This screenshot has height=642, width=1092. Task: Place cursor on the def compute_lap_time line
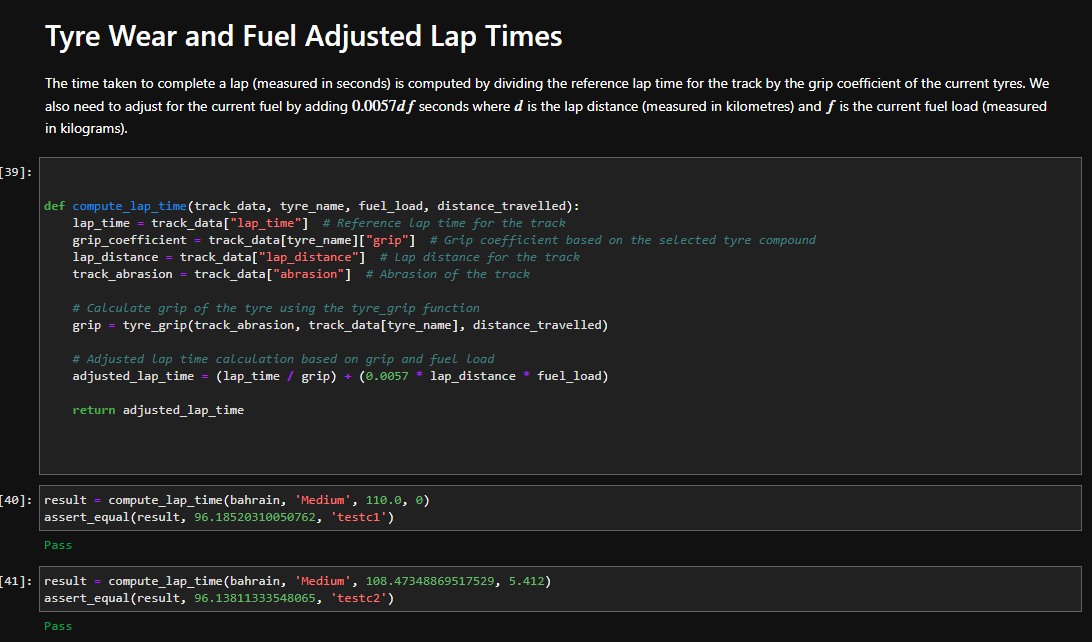pos(311,206)
